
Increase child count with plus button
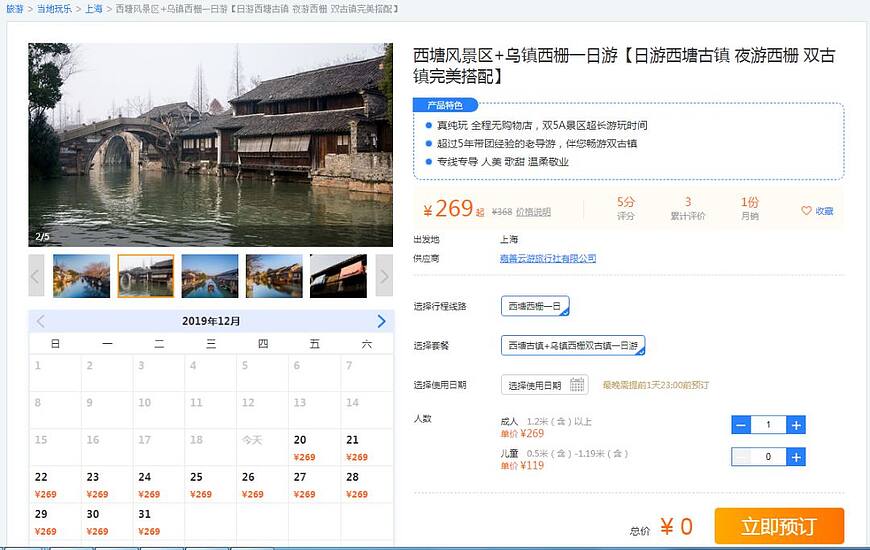(x=796, y=457)
